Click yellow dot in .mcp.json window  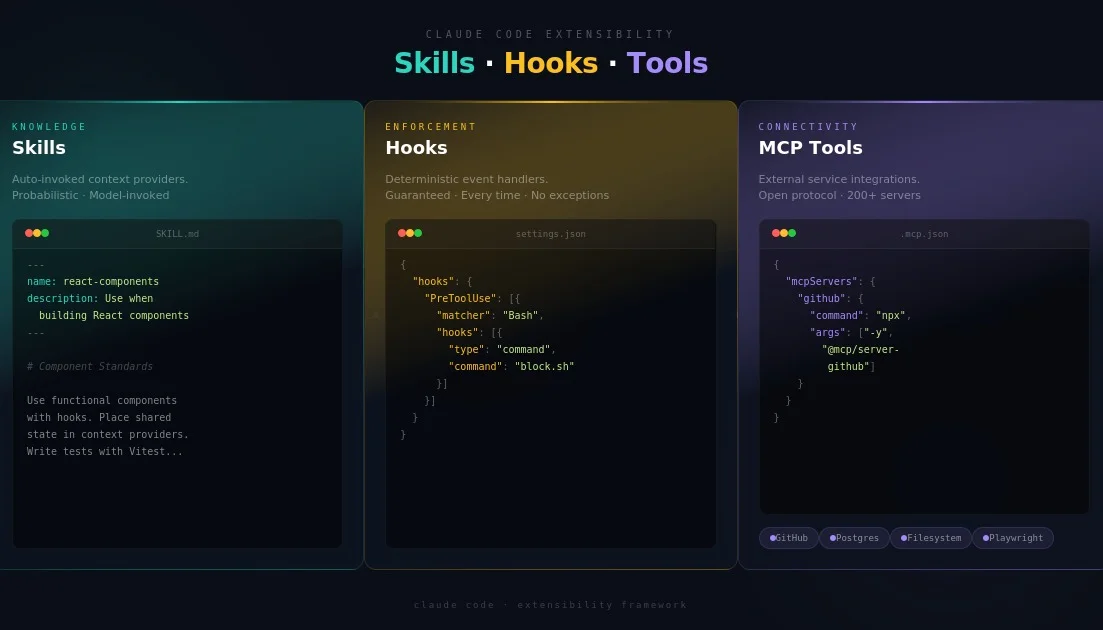(x=784, y=233)
